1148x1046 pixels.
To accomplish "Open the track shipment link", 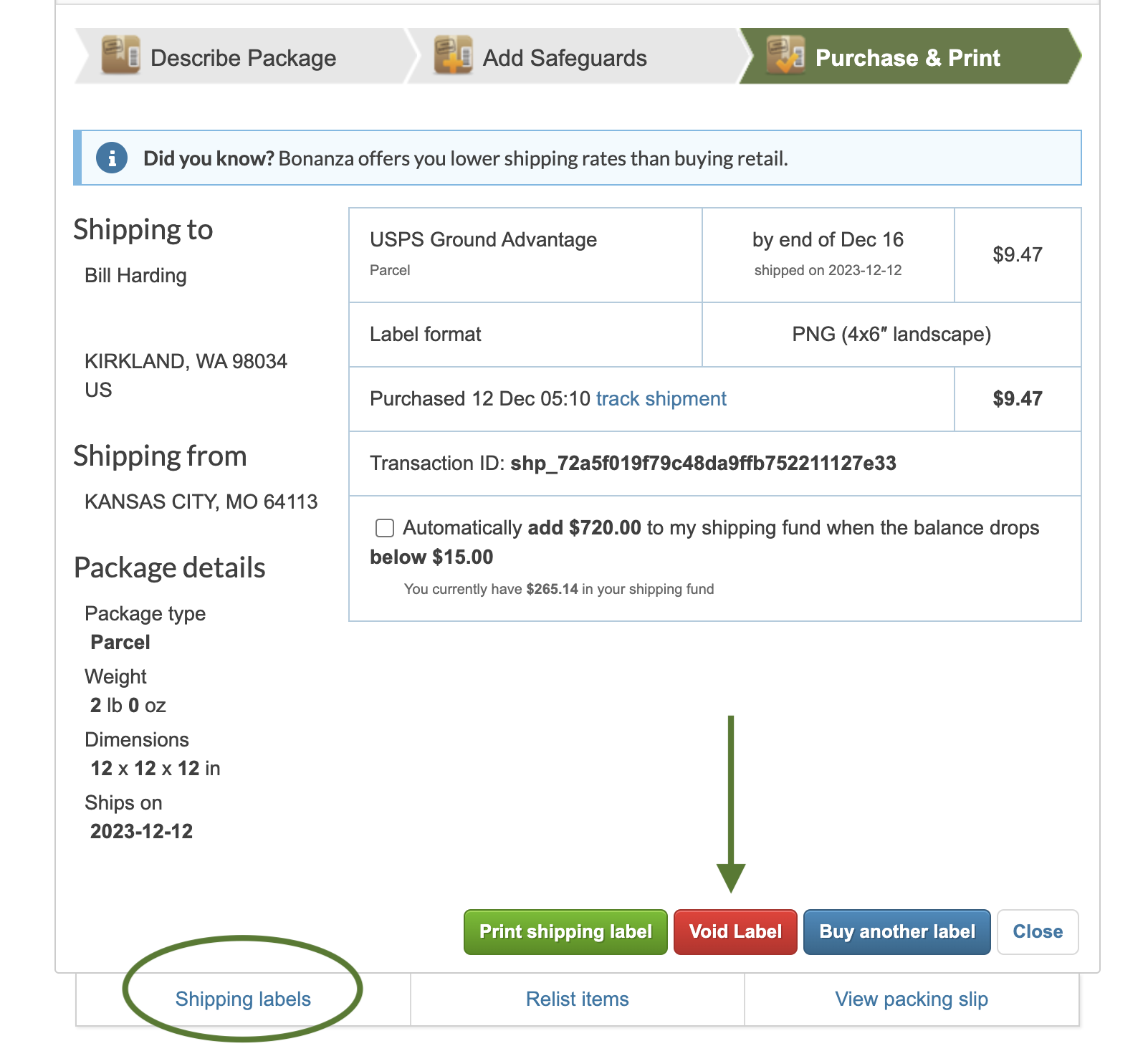I will [661, 399].
